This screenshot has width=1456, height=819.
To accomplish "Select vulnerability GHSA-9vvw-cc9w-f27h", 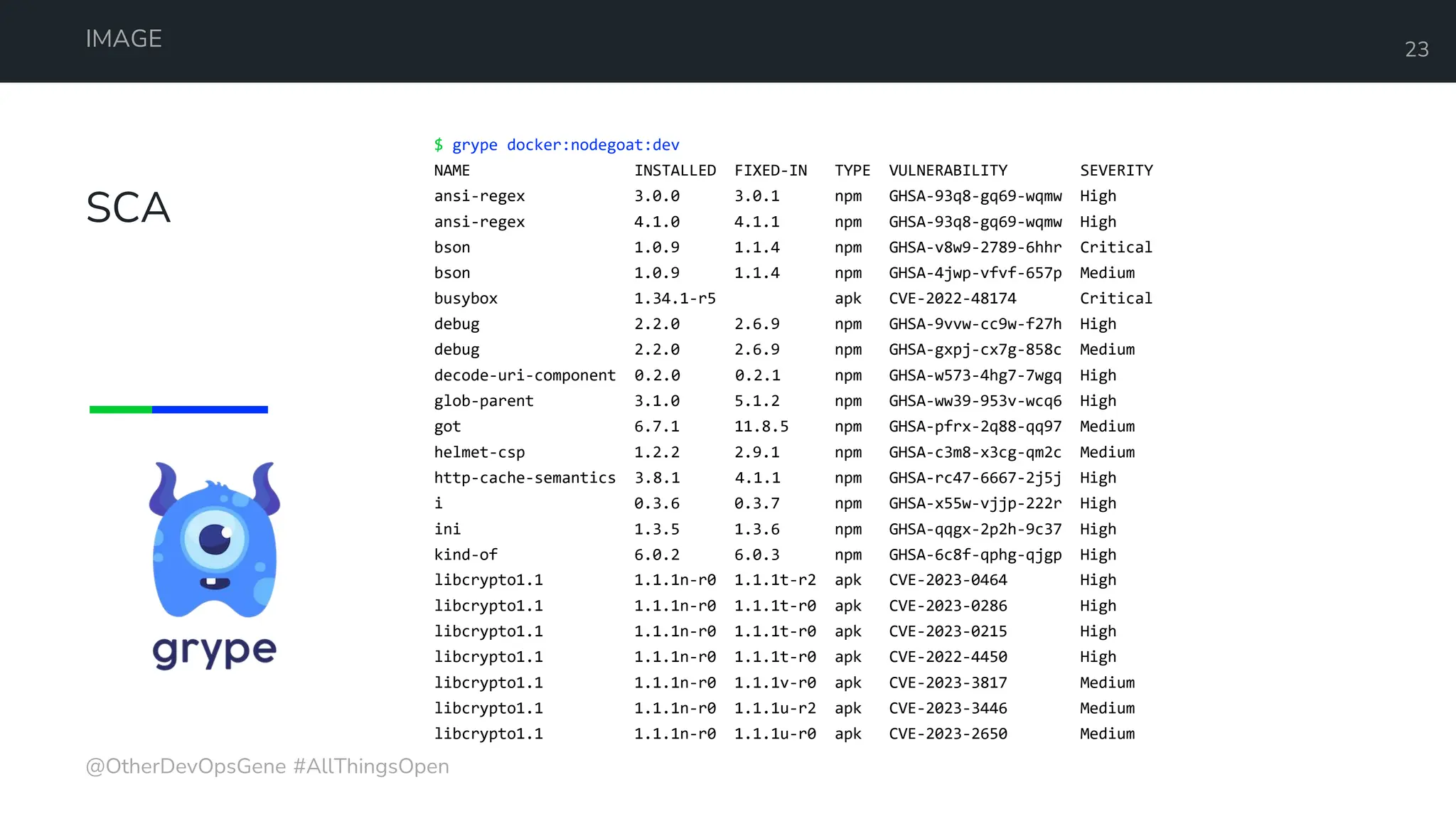I will coord(975,324).
